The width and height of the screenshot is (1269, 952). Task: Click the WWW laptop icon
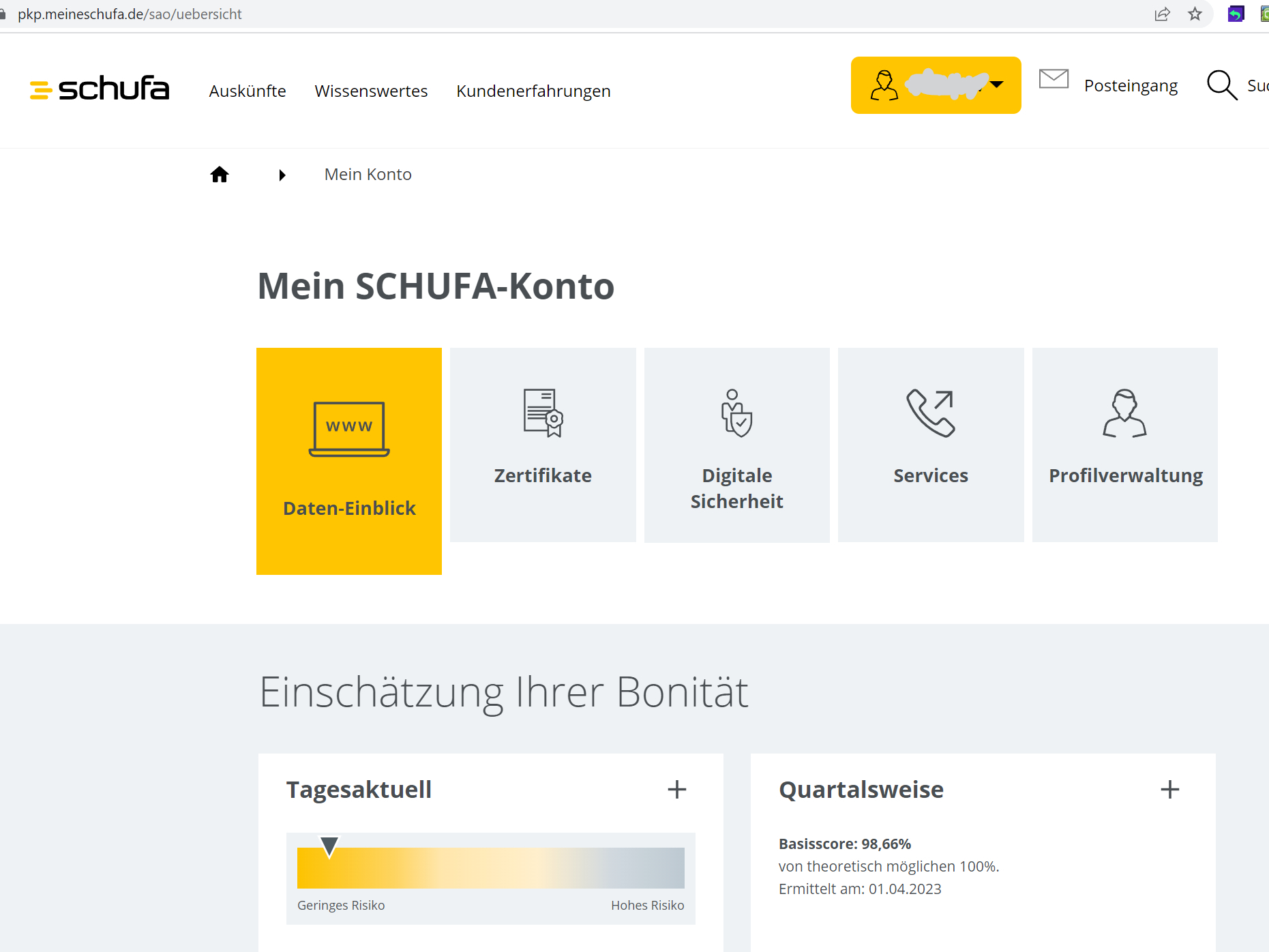click(349, 429)
